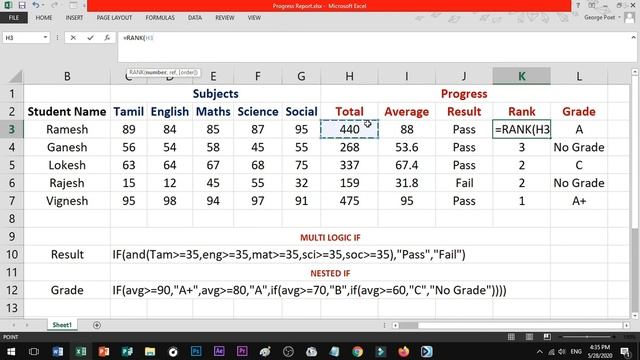Collapse the formula bar using chevron
Screen dimensions: 640x360
click(x=633, y=37)
